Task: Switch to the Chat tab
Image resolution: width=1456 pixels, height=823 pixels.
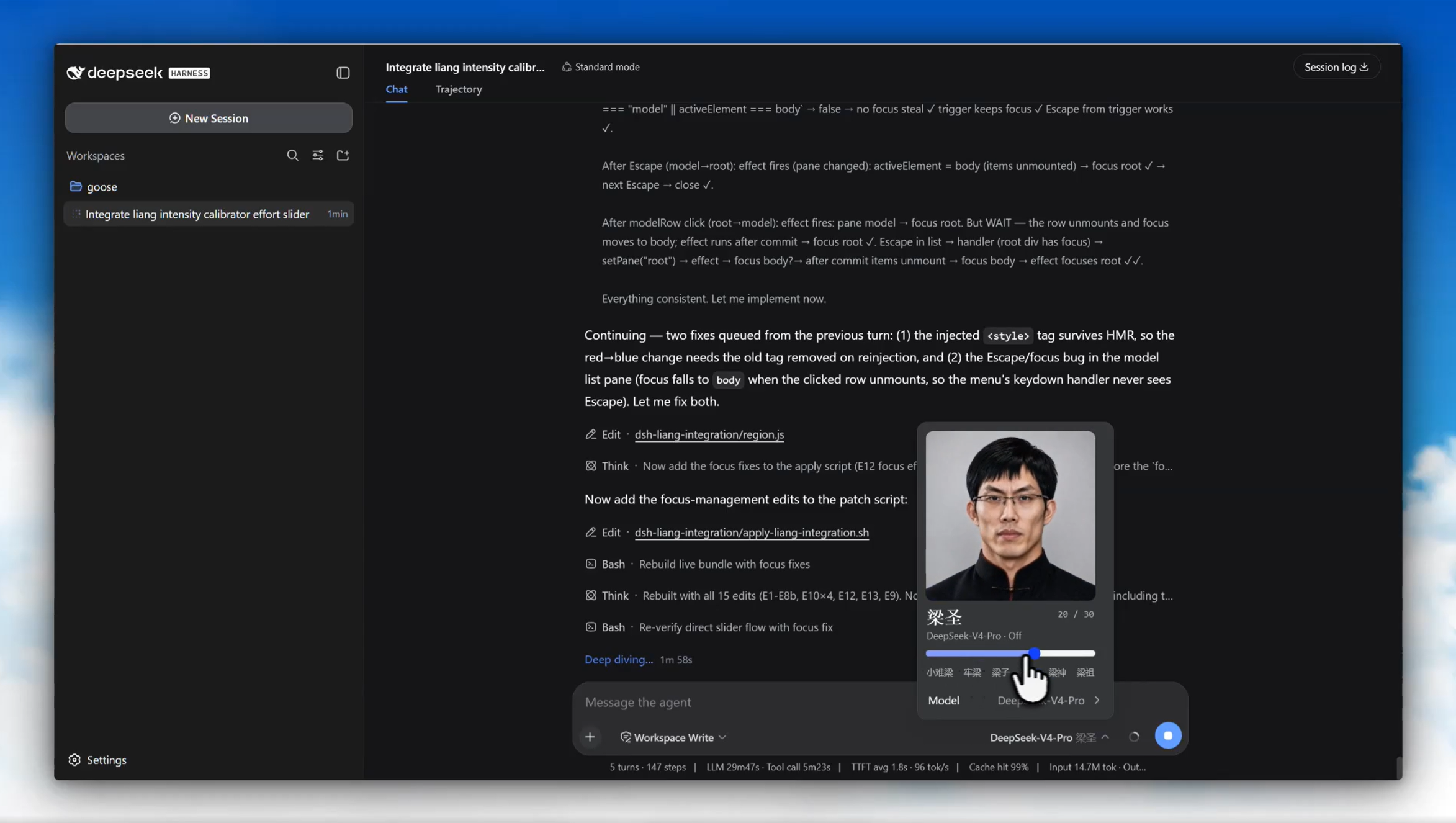Action: point(397,89)
